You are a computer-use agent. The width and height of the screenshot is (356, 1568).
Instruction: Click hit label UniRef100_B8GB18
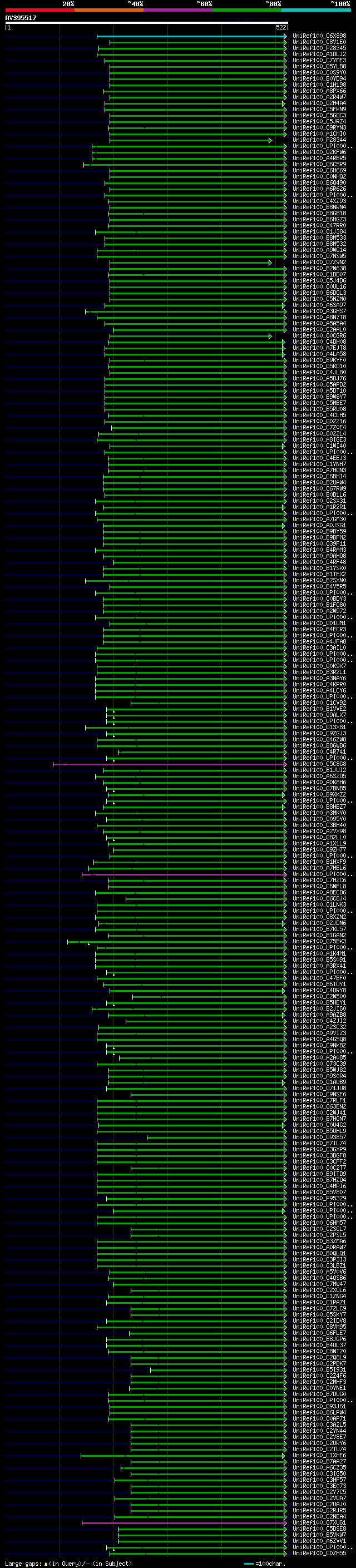click(319, 213)
